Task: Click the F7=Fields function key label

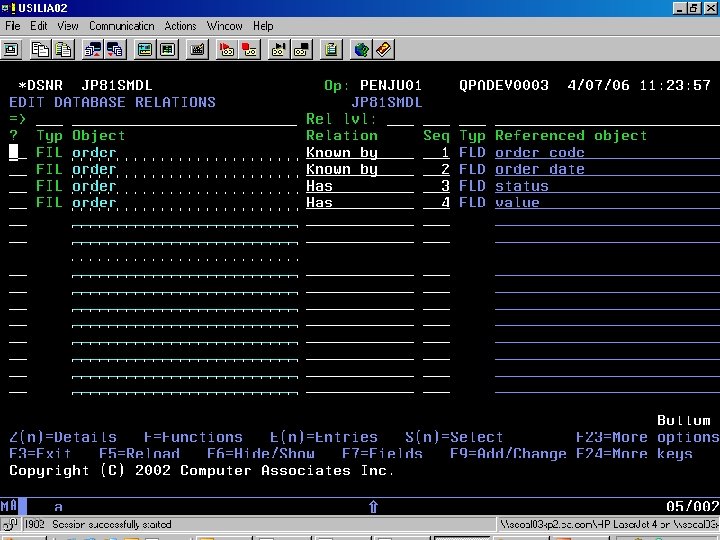Action: [x=382, y=453]
